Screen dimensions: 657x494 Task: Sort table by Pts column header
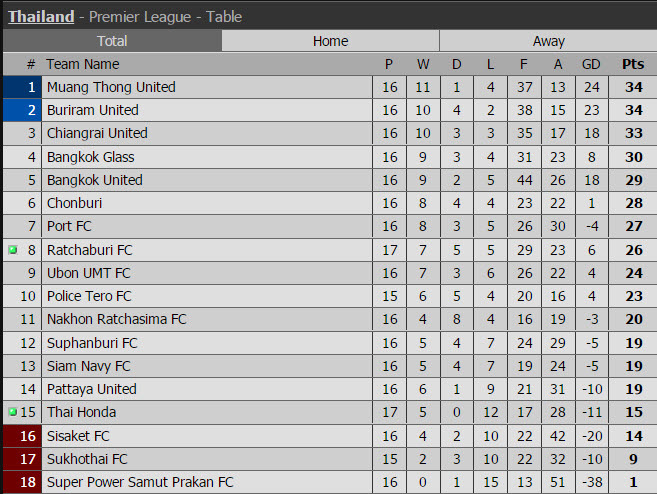[633, 64]
